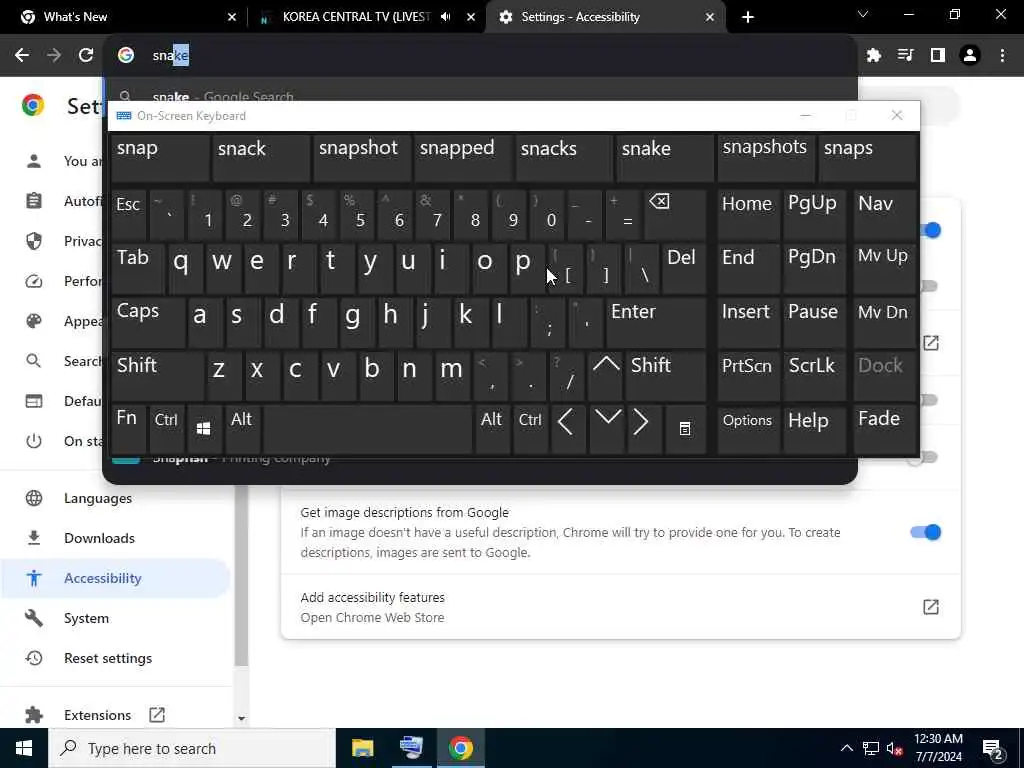This screenshot has height=768, width=1024.
Task: Click the space bar key
Action: pos(368,429)
